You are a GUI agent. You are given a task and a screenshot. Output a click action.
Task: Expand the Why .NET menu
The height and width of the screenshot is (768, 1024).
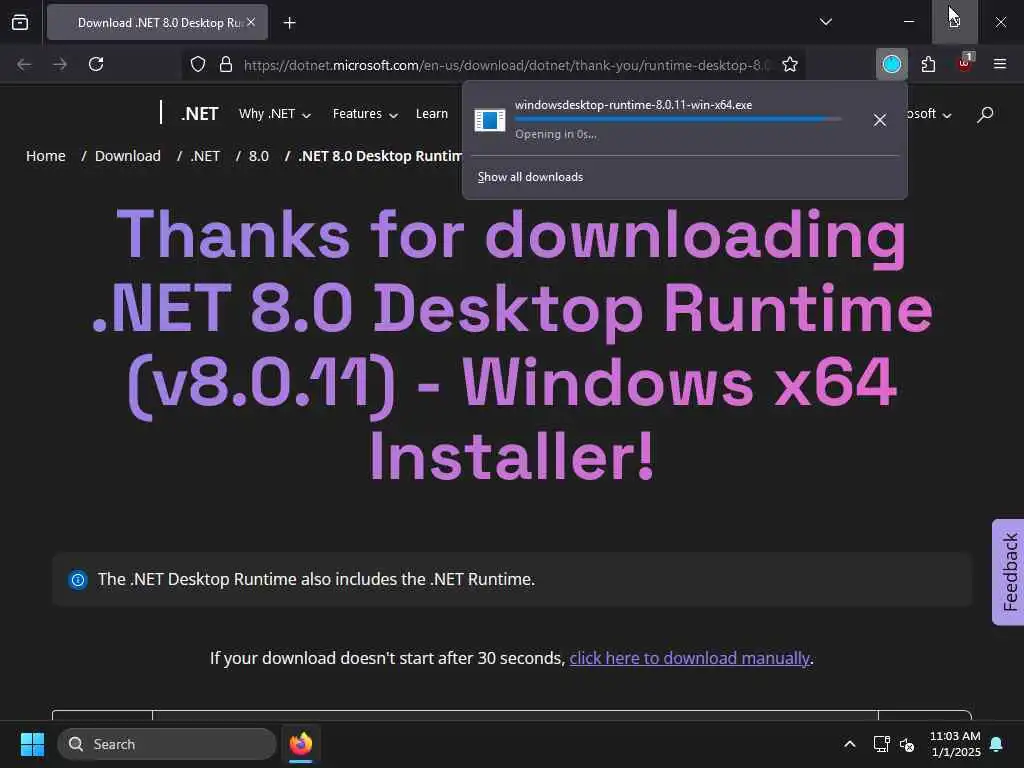(274, 114)
